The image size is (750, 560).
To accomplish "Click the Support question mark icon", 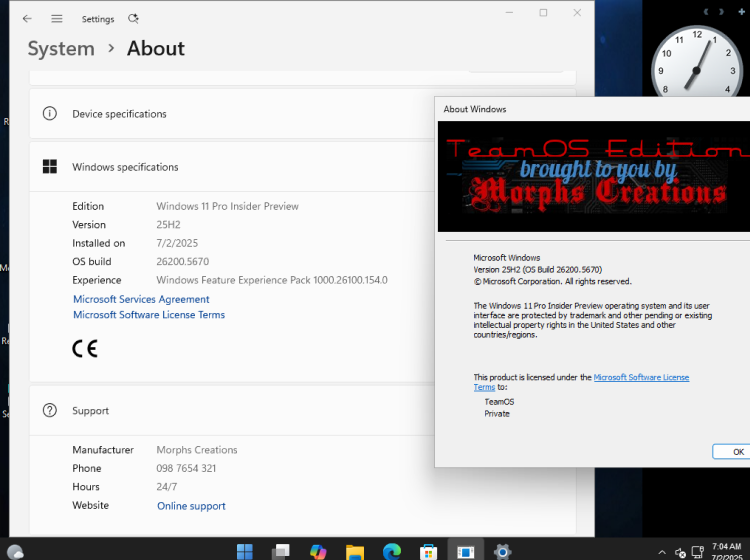I will 50,410.
